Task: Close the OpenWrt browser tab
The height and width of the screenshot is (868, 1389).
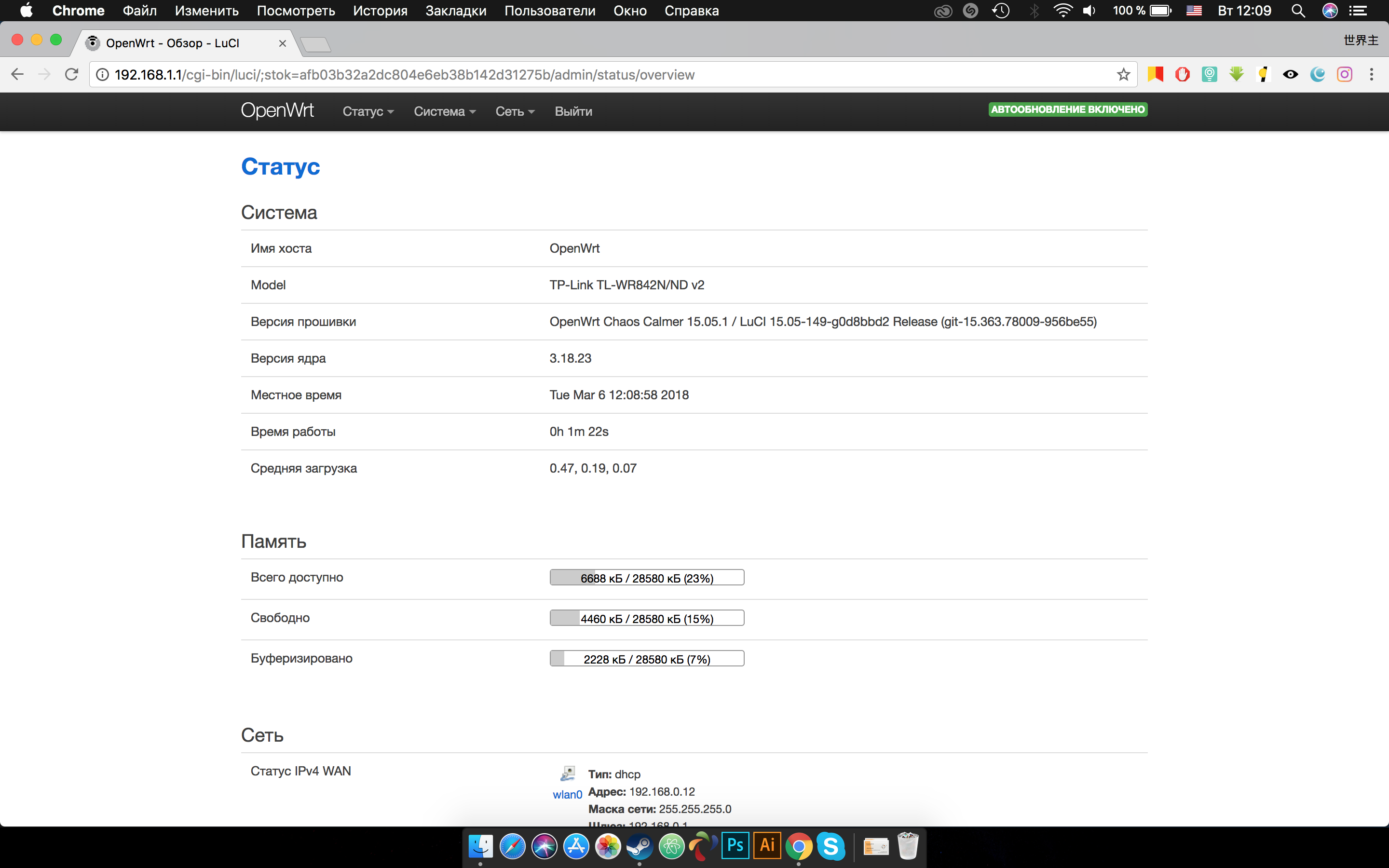Action: click(x=283, y=43)
